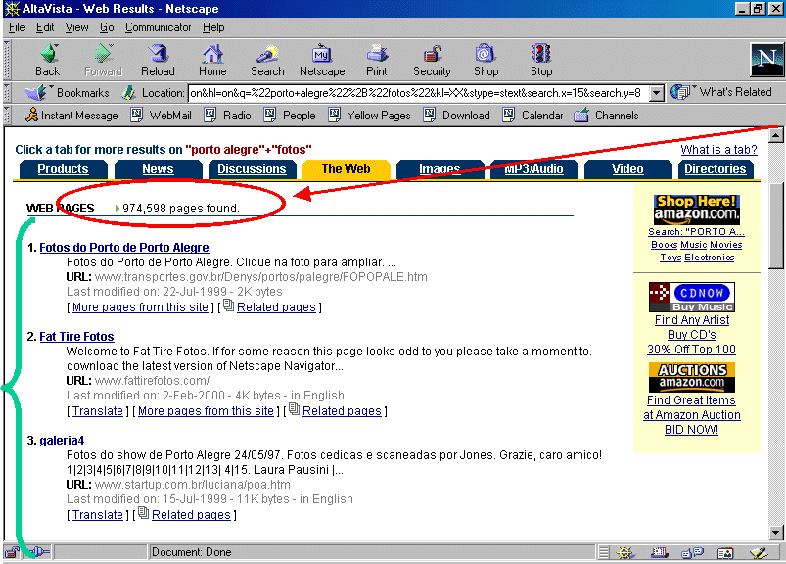
Task: Open the Go menu
Action: (107, 28)
